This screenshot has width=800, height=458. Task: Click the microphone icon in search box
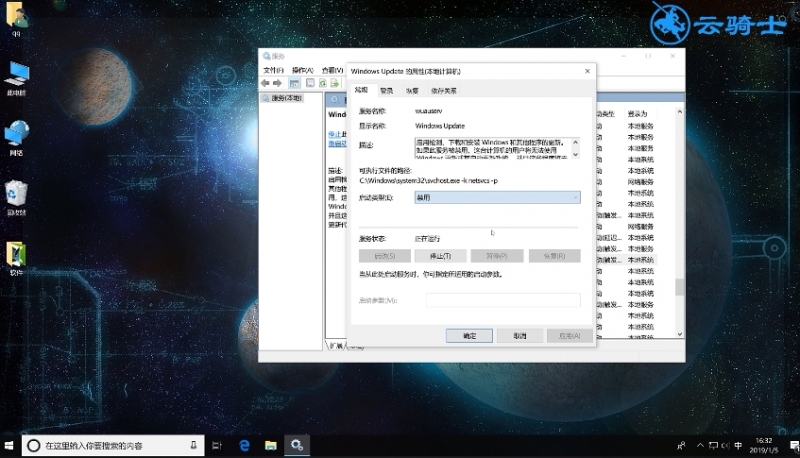pos(193,445)
